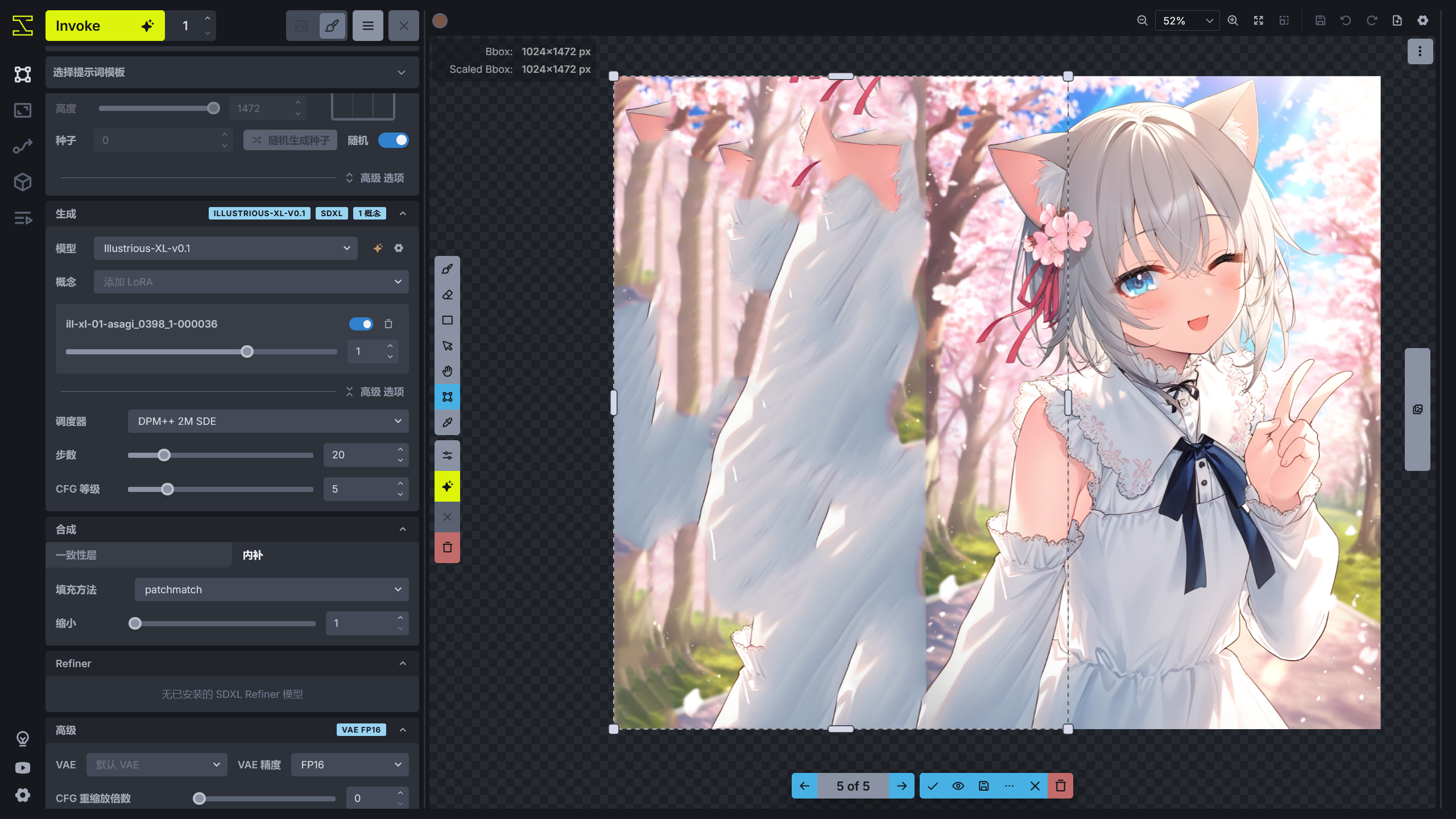This screenshot has width=1456, height=819.
Task: Open the DPM++ 2M SDE scheduler dropdown
Action: [268, 421]
